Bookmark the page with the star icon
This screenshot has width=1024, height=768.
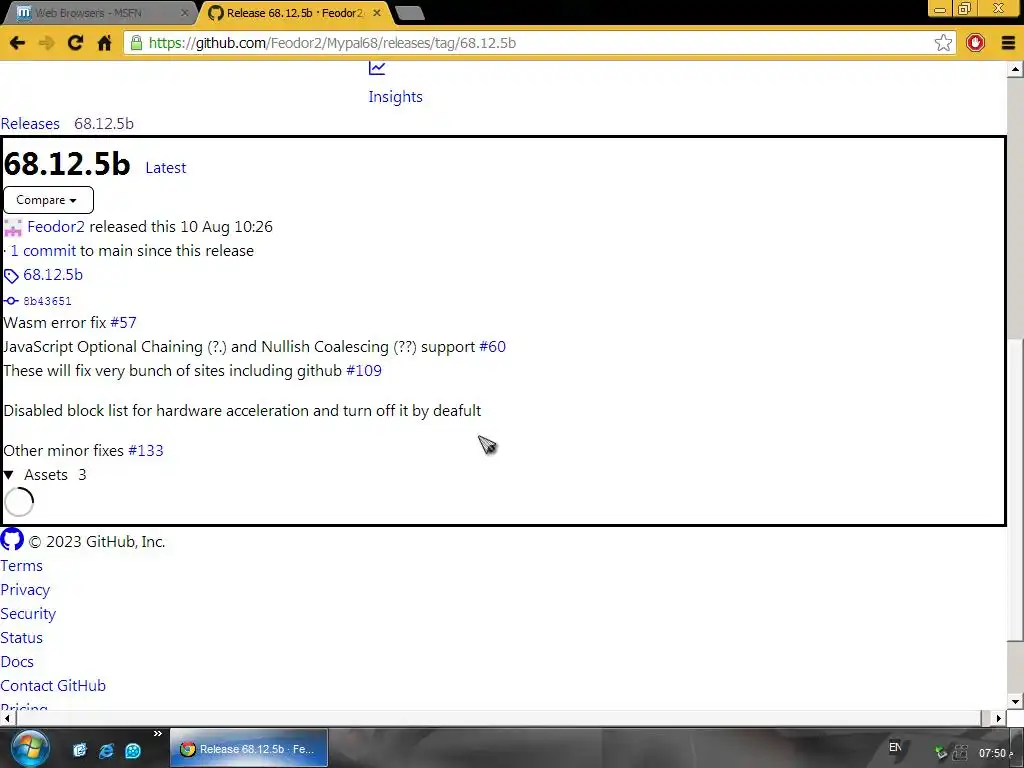click(x=943, y=43)
